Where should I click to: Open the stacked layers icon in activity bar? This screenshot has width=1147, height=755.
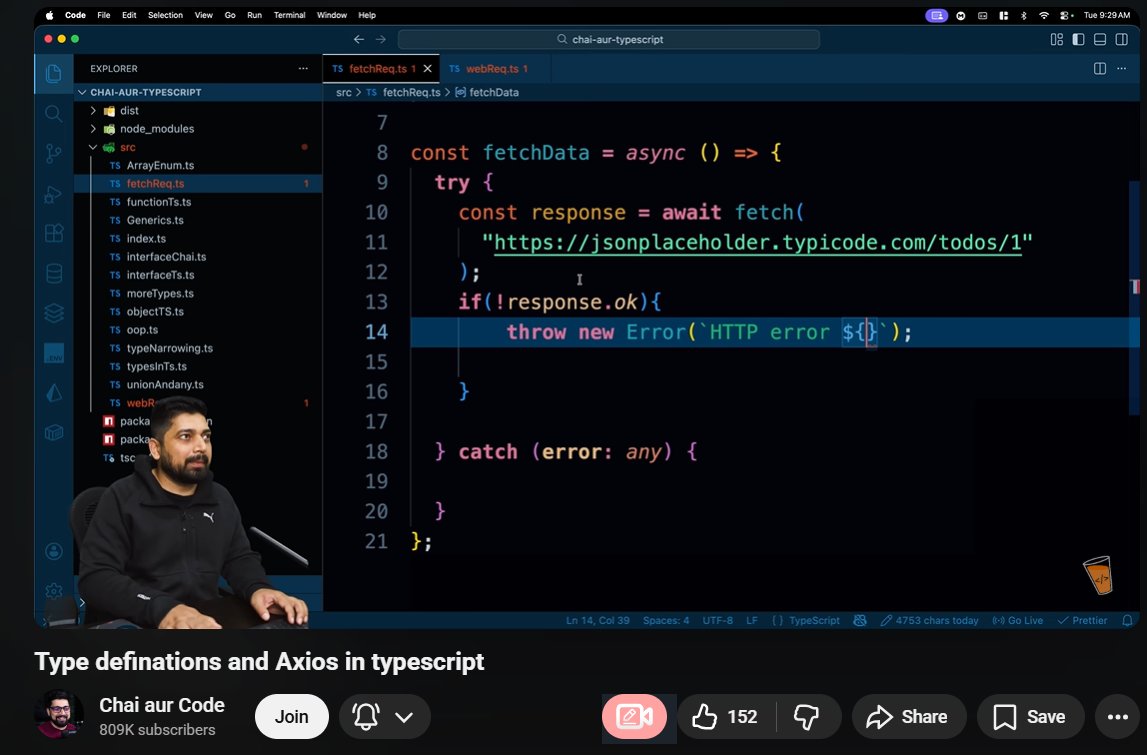coord(53,313)
